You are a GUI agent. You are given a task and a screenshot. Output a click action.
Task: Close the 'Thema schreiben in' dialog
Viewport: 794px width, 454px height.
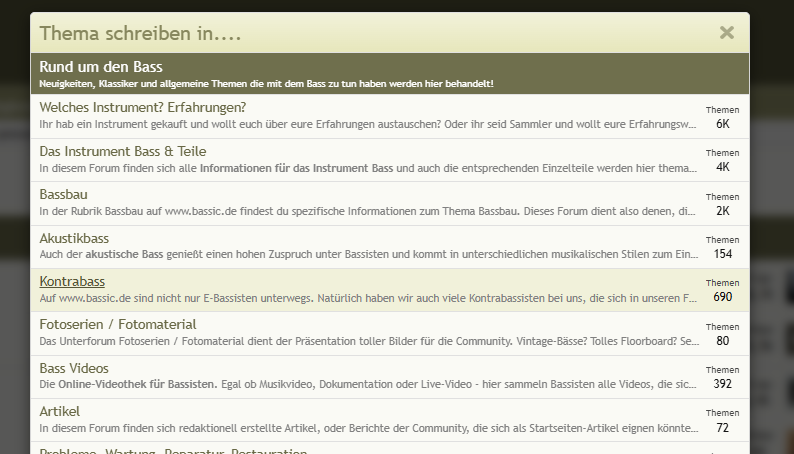click(727, 33)
